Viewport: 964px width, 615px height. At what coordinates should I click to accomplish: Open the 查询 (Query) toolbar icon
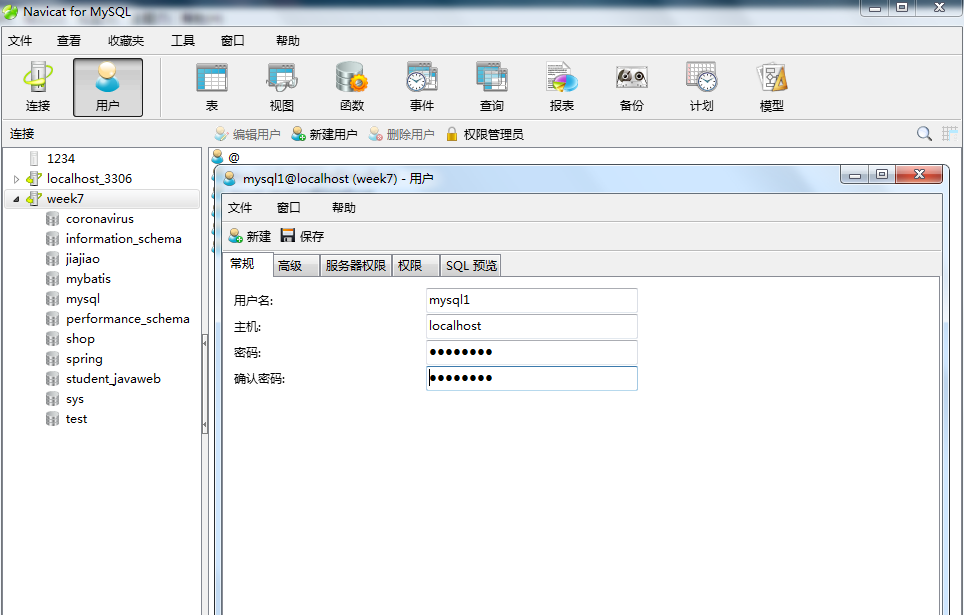click(491, 87)
